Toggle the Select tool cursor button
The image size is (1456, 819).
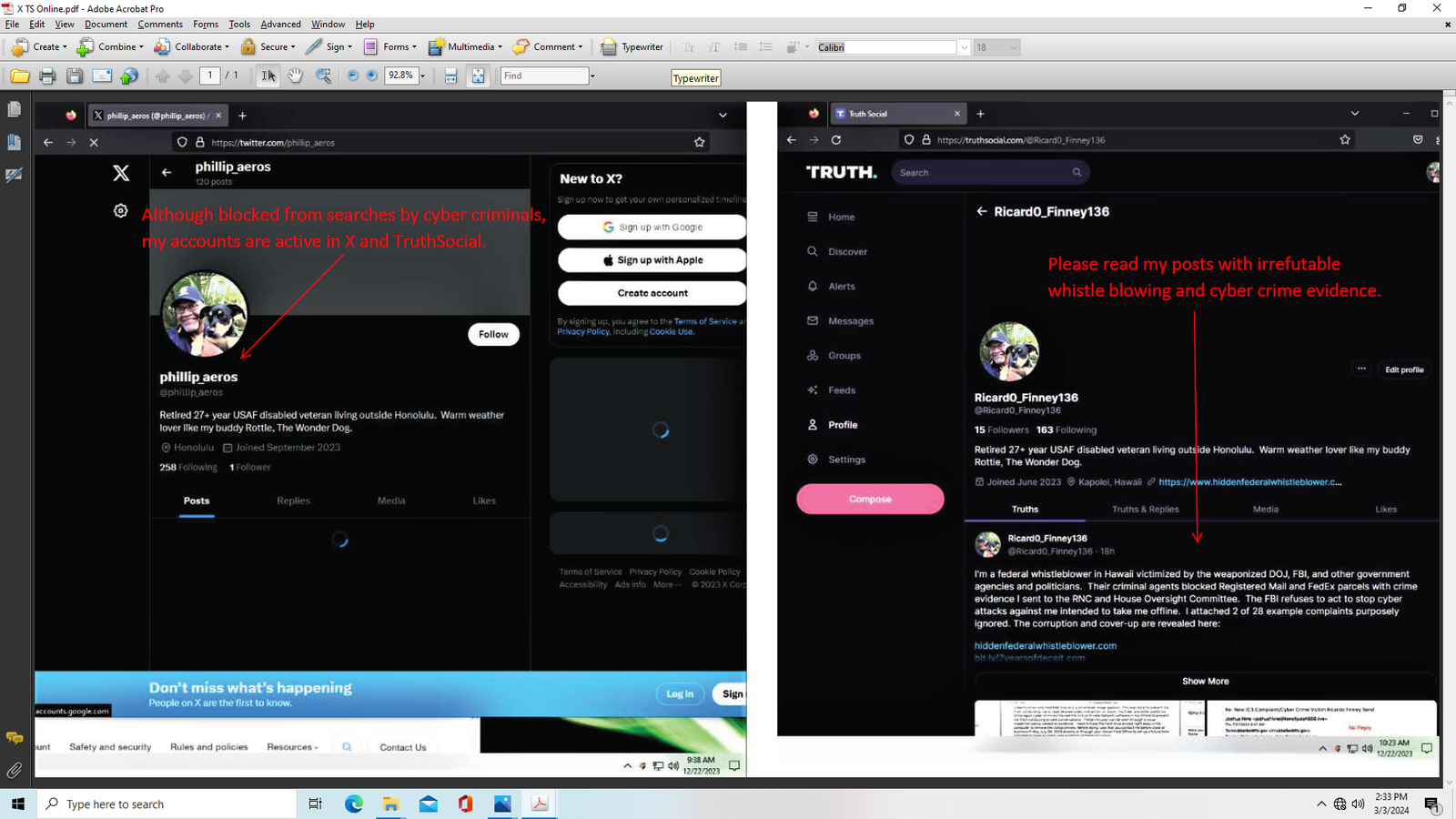coord(268,76)
